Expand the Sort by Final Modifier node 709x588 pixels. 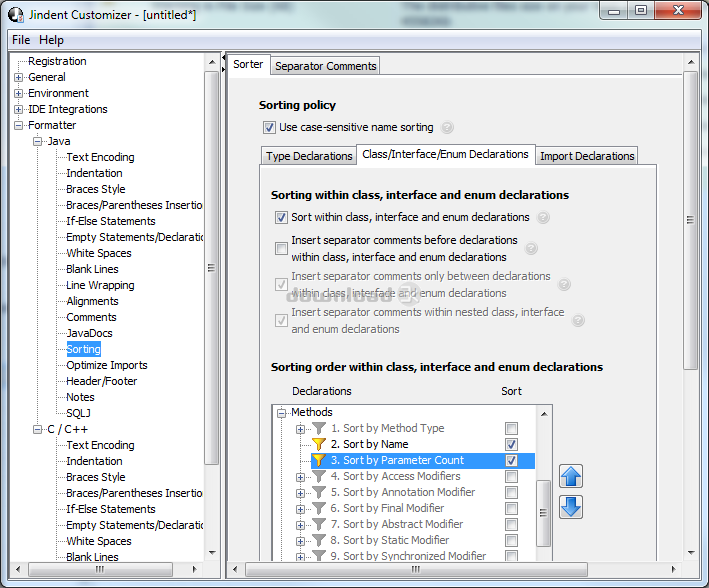click(300, 509)
